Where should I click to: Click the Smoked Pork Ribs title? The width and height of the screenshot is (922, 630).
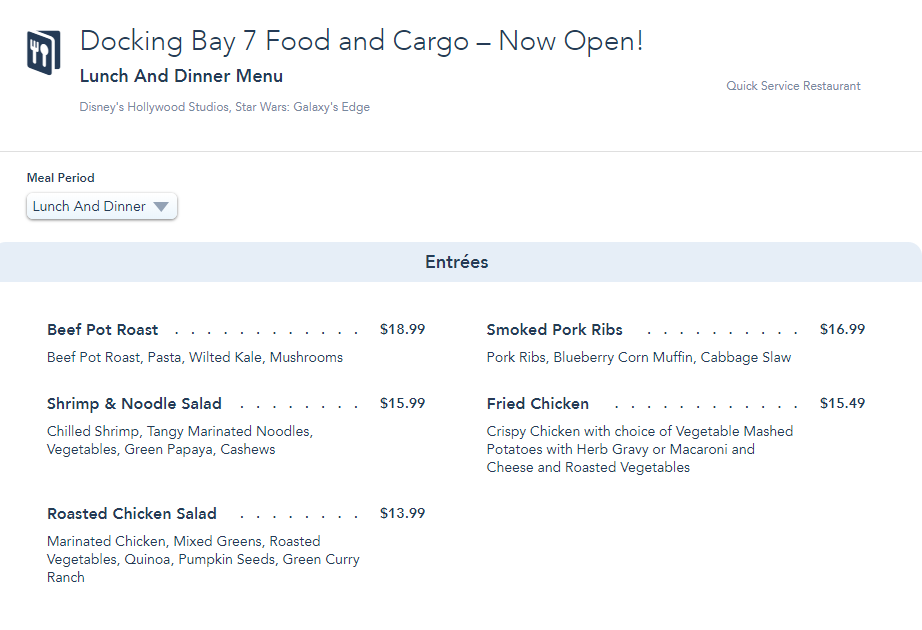555,330
